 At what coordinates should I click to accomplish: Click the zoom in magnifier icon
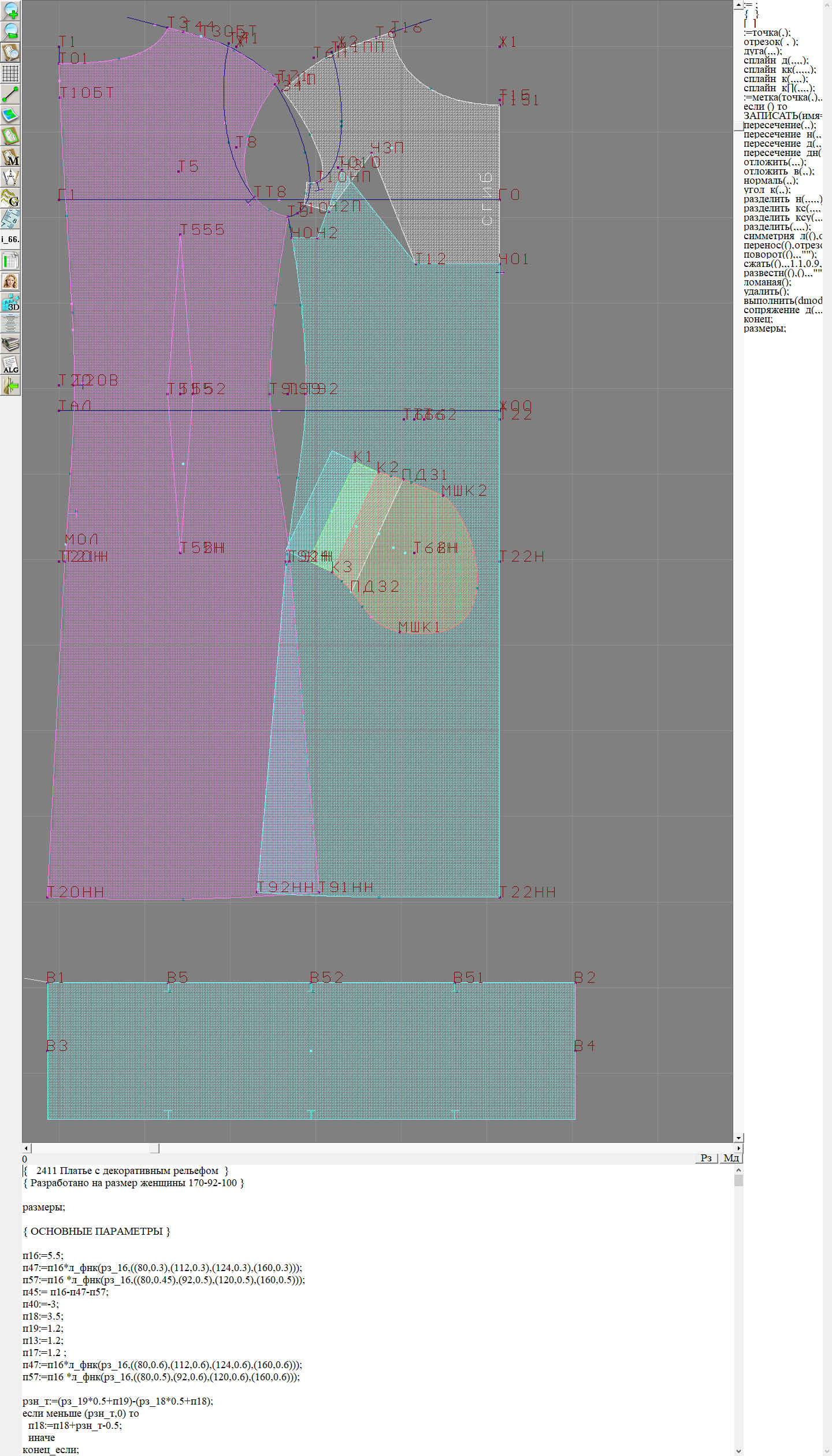pyautogui.click(x=10, y=10)
